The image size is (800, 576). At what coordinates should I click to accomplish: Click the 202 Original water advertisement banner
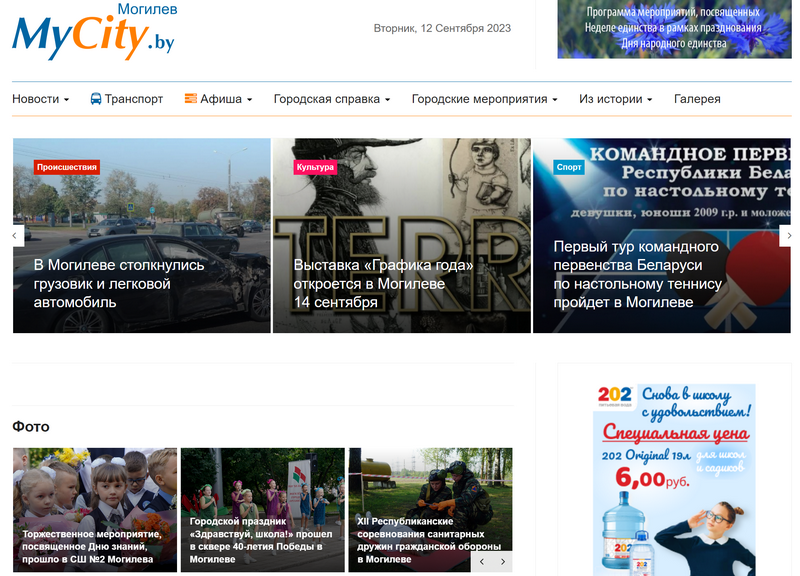pos(673,480)
